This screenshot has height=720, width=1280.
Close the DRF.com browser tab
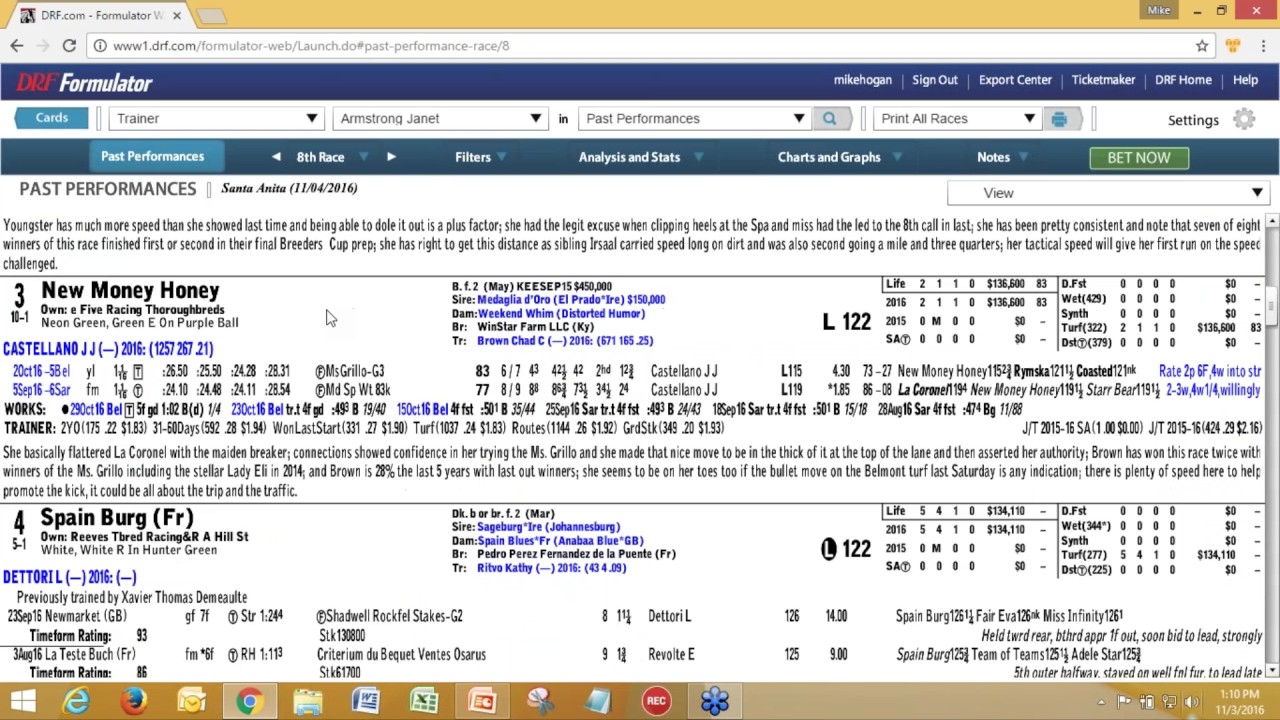(177, 15)
